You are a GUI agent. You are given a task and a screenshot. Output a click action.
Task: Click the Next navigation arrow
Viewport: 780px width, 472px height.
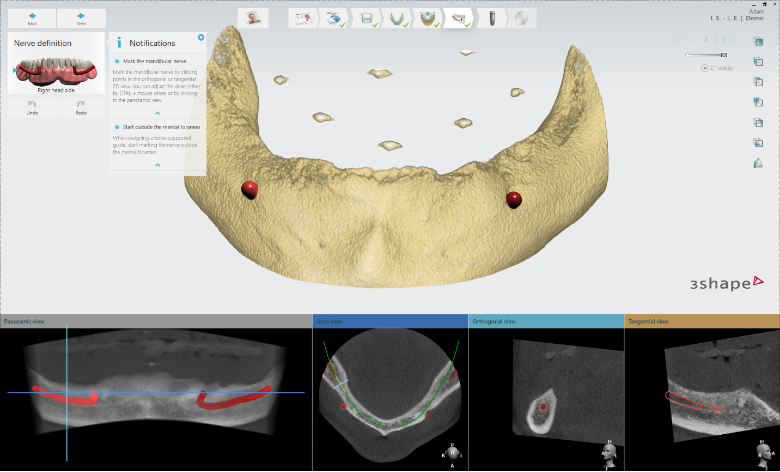click(x=81, y=17)
